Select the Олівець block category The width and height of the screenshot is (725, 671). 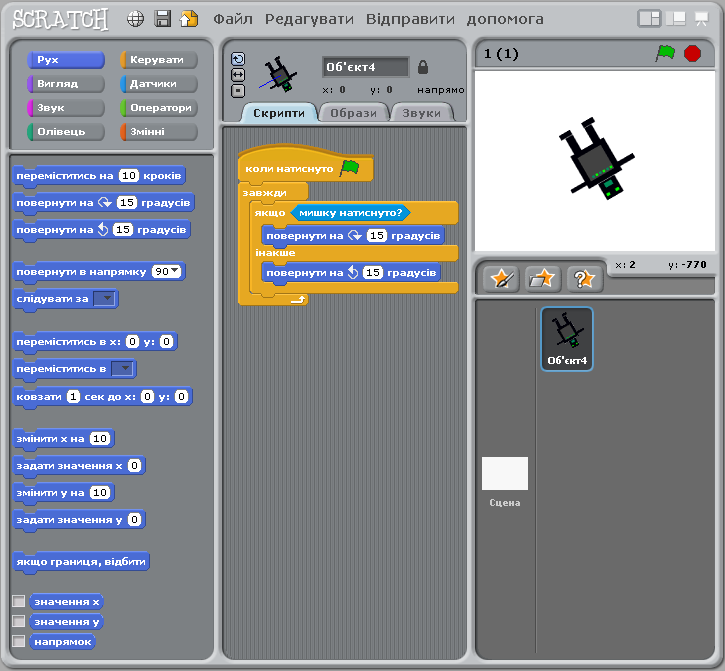pos(66,132)
